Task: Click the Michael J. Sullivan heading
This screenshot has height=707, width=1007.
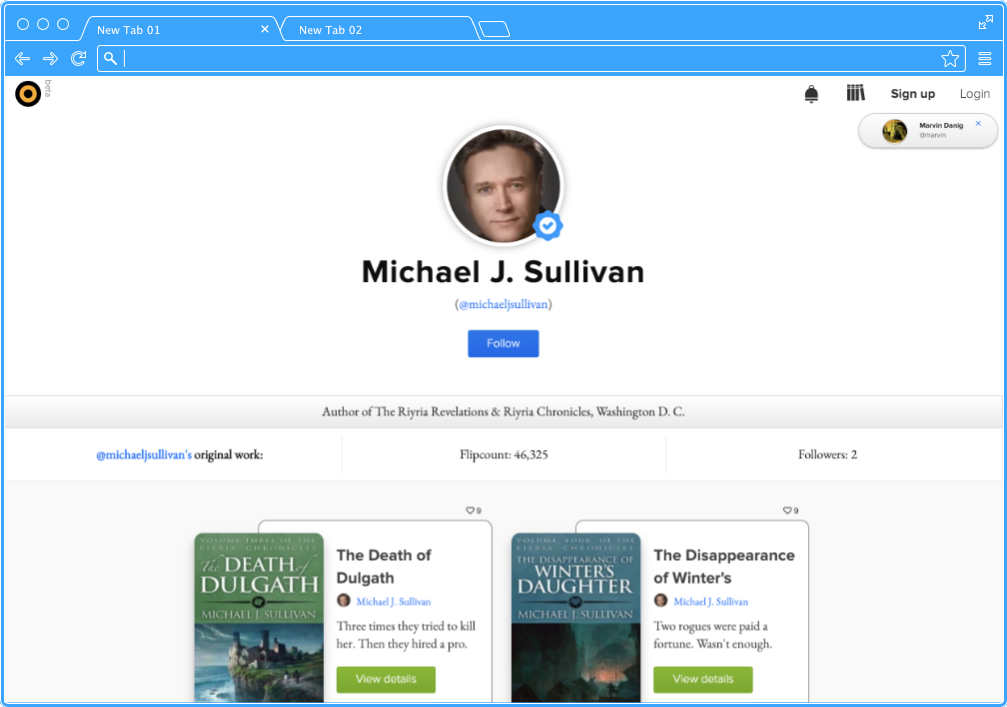Action: pyautogui.click(x=503, y=272)
